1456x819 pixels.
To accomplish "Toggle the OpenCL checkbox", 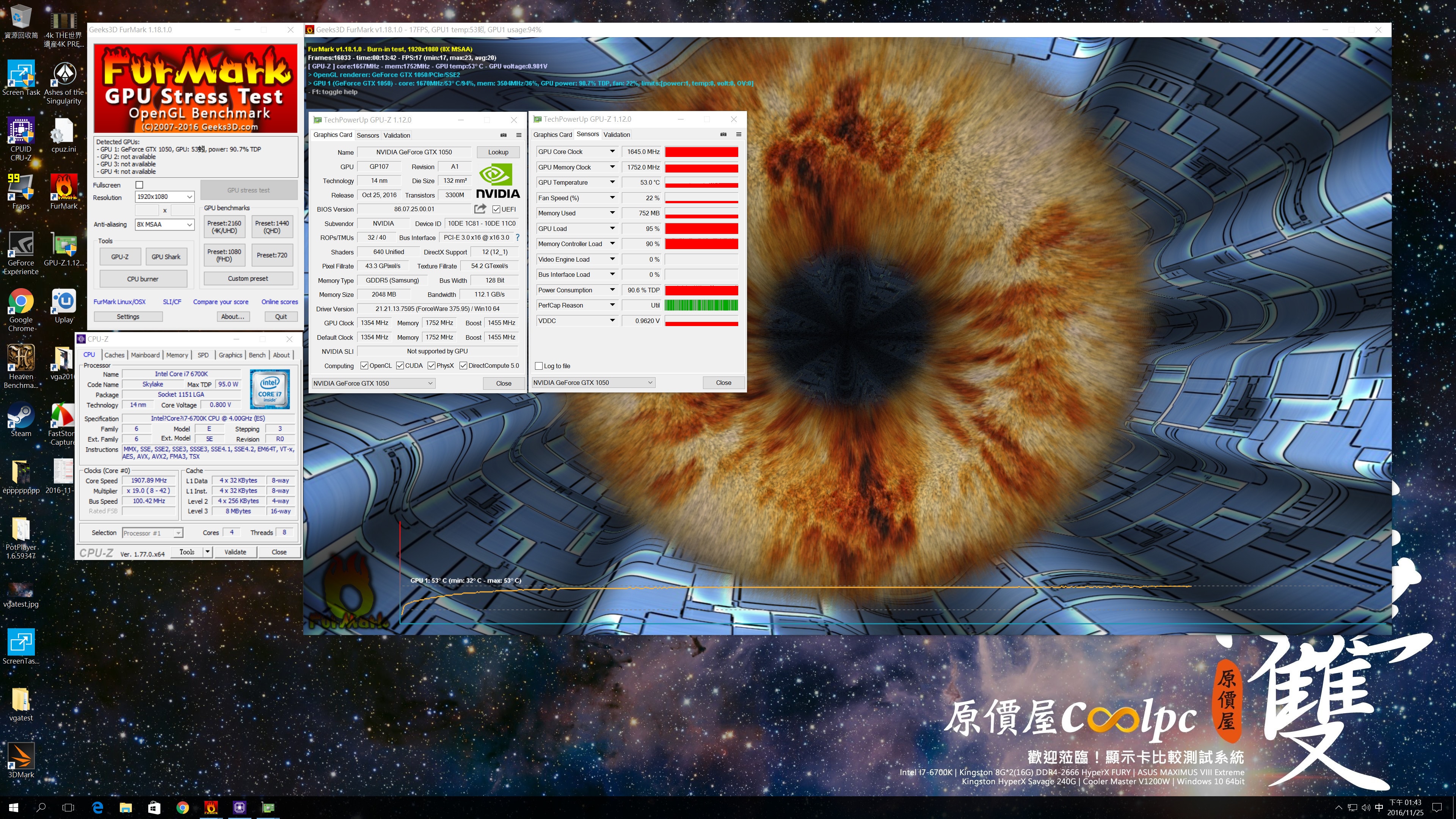I will click(364, 366).
